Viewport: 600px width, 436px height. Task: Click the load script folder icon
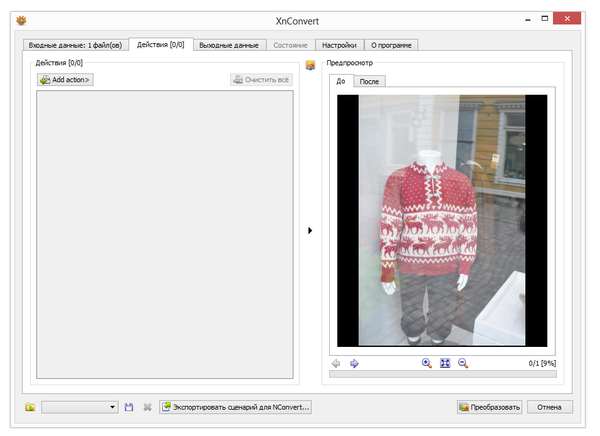pyautogui.click(x=30, y=407)
